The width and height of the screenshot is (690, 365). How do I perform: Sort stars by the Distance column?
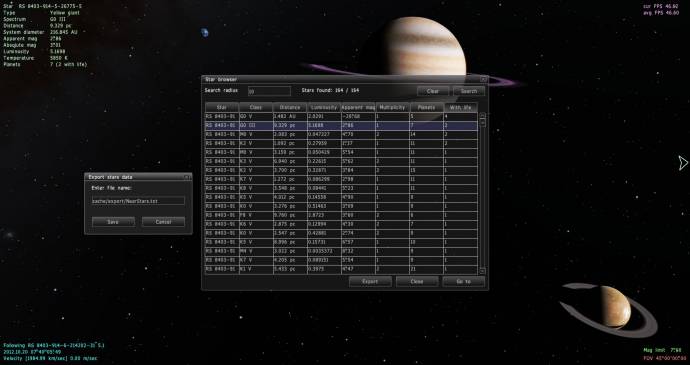click(x=290, y=107)
